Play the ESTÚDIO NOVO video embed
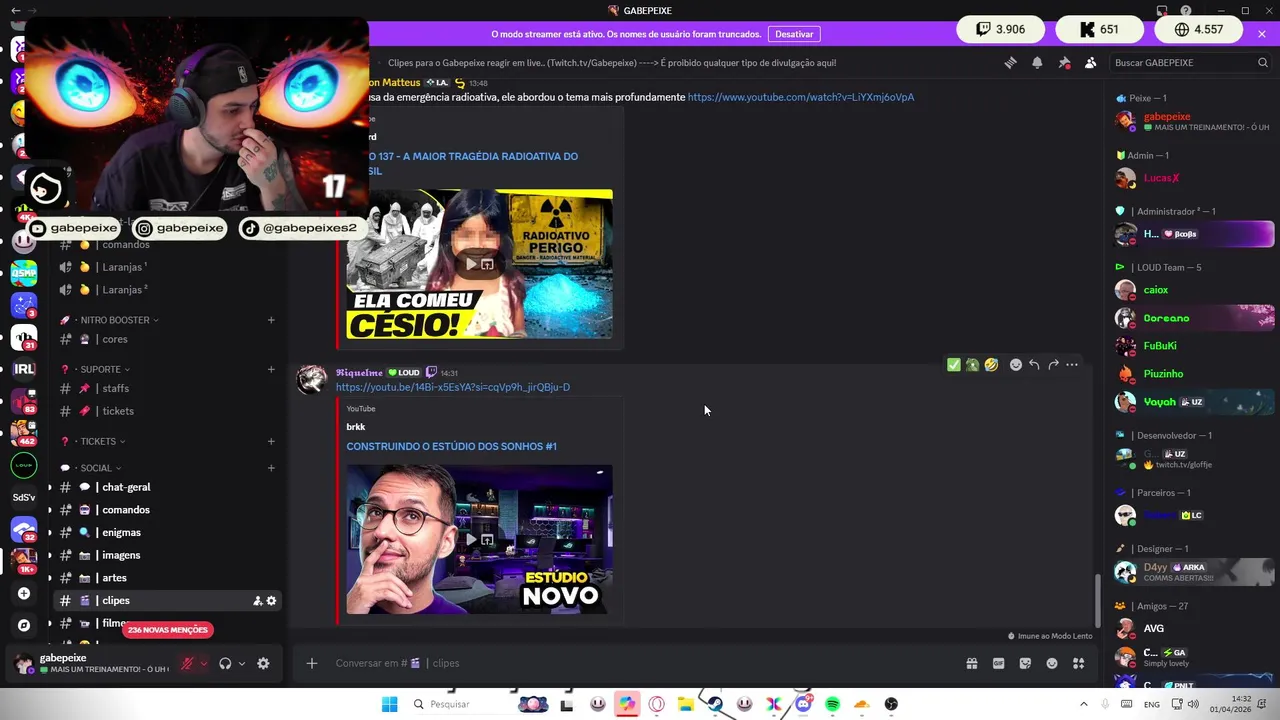 [471, 540]
